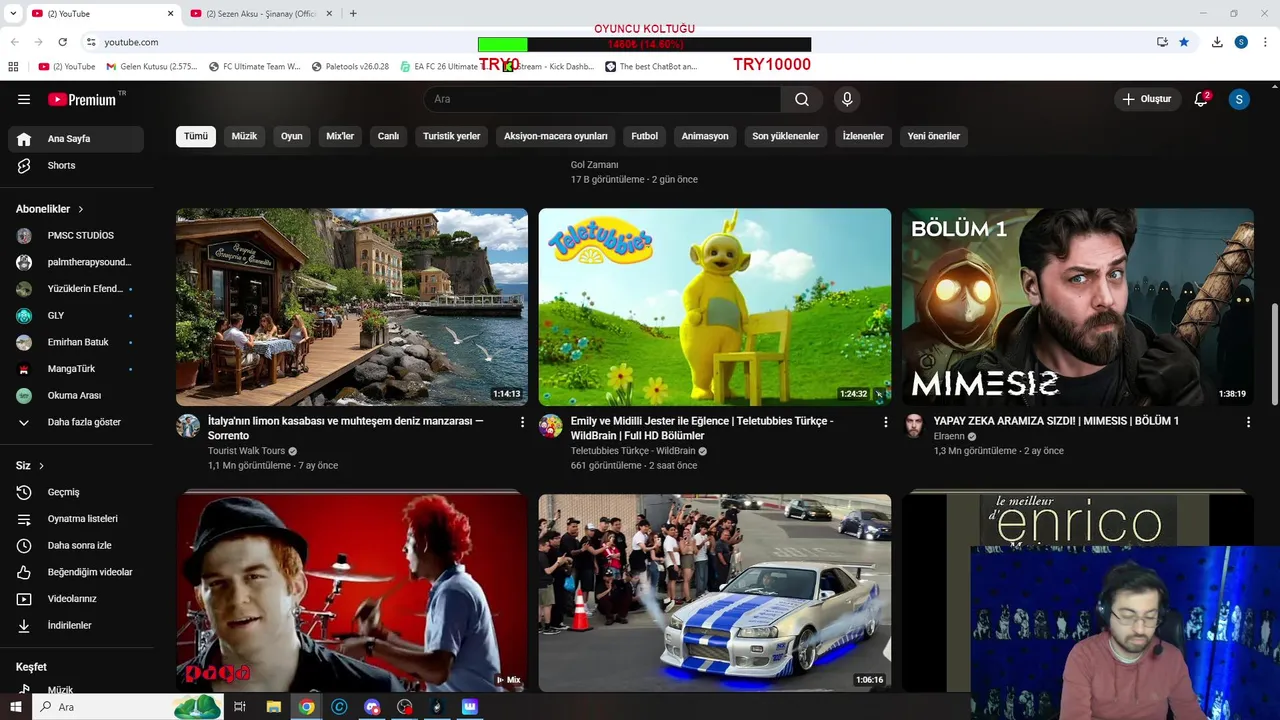Expand the Siz section
Screen dimensions: 1280x720
pos(30,466)
